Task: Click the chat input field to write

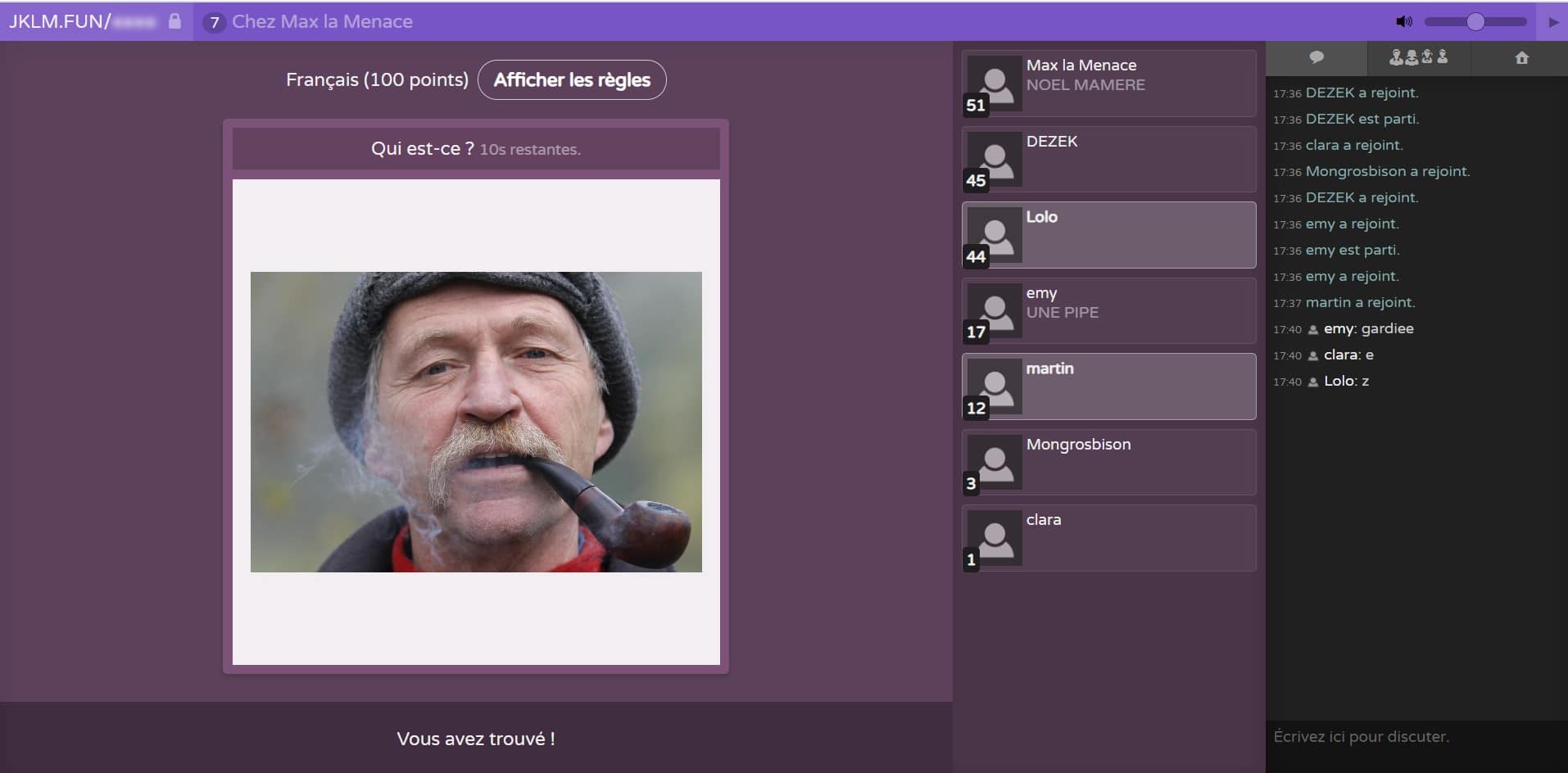Action: [x=1416, y=736]
